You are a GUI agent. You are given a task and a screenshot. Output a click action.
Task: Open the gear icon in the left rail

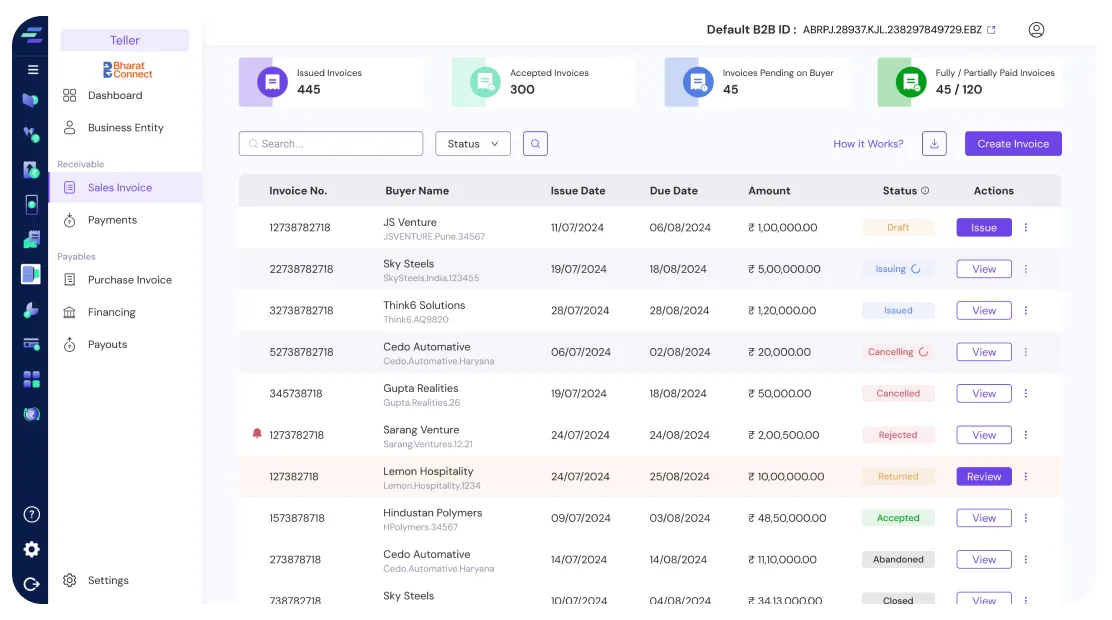click(32, 549)
